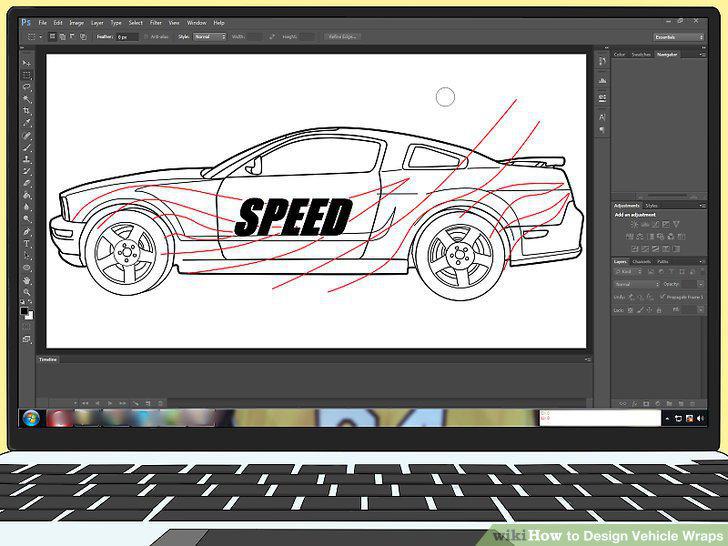The width and height of the screenshot is (728, 546).
Task: Switch to the Channels tab
Action: click(641, 261)
